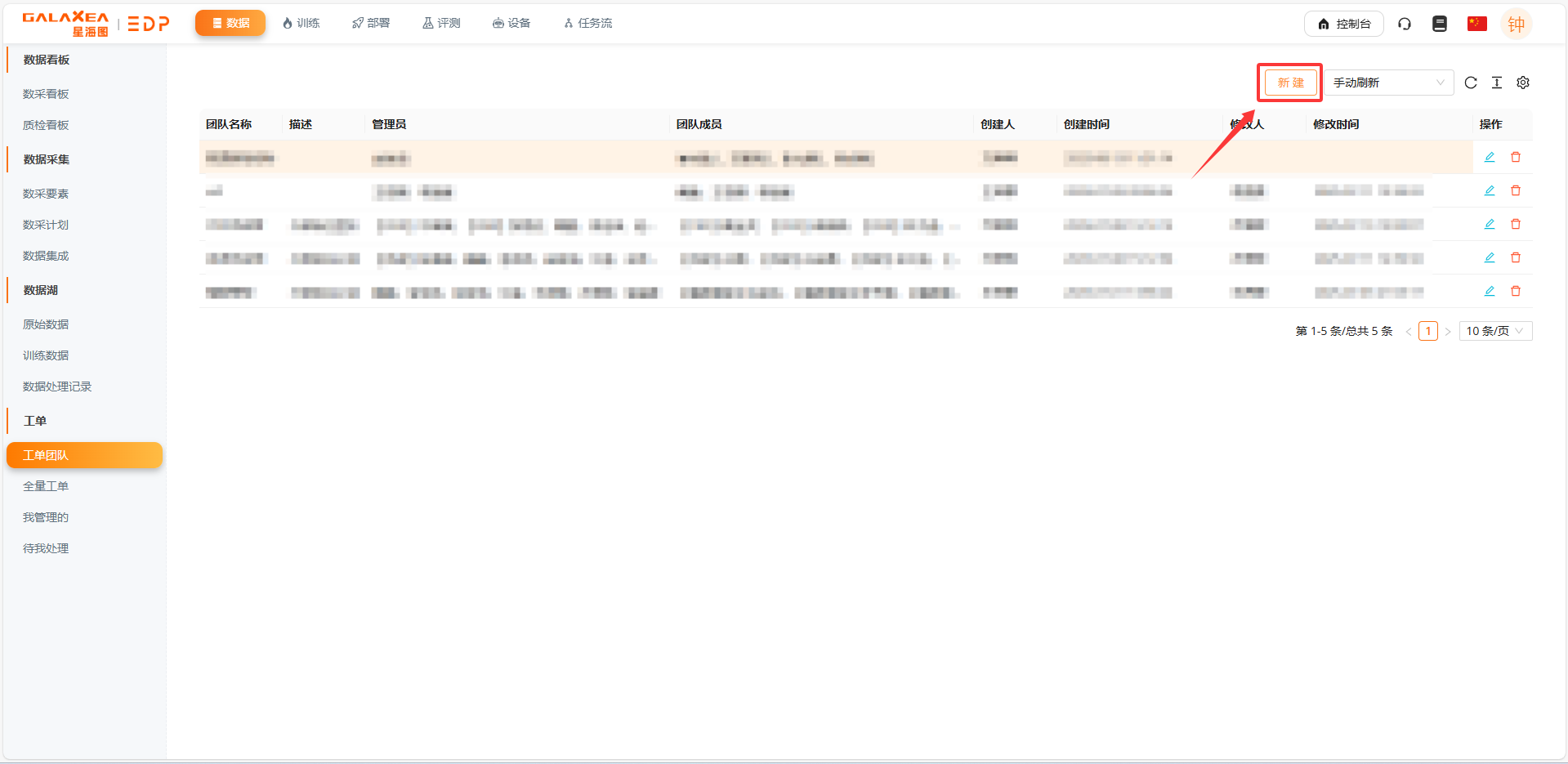Open the 控制台 console button
The width and height of the screenshot is (1568, 764).
point(1343,24)
